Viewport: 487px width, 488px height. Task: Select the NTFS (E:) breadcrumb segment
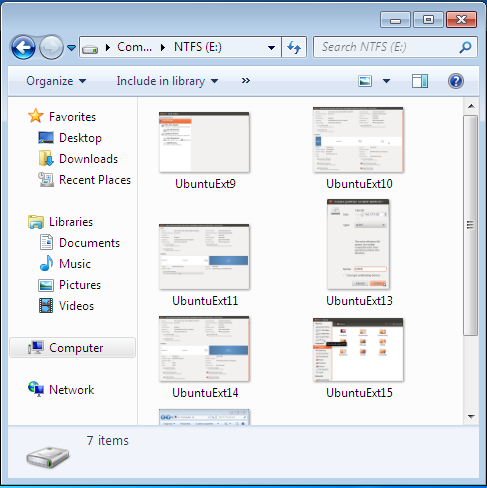198,47
